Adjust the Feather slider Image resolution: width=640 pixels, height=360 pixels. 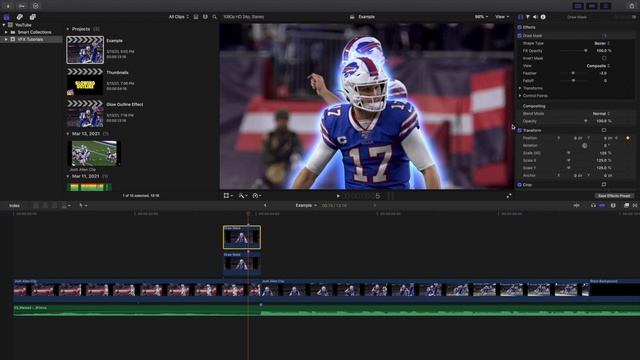point(573,73)
